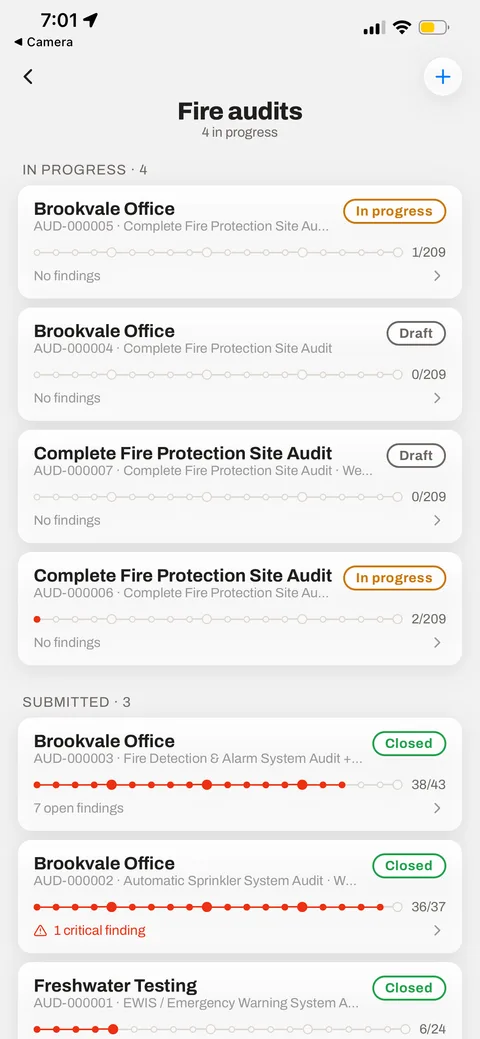Tap In progress badge on AUD-000005
Viewport: 480px width, 1039px height.
click(x=394, y=211)
